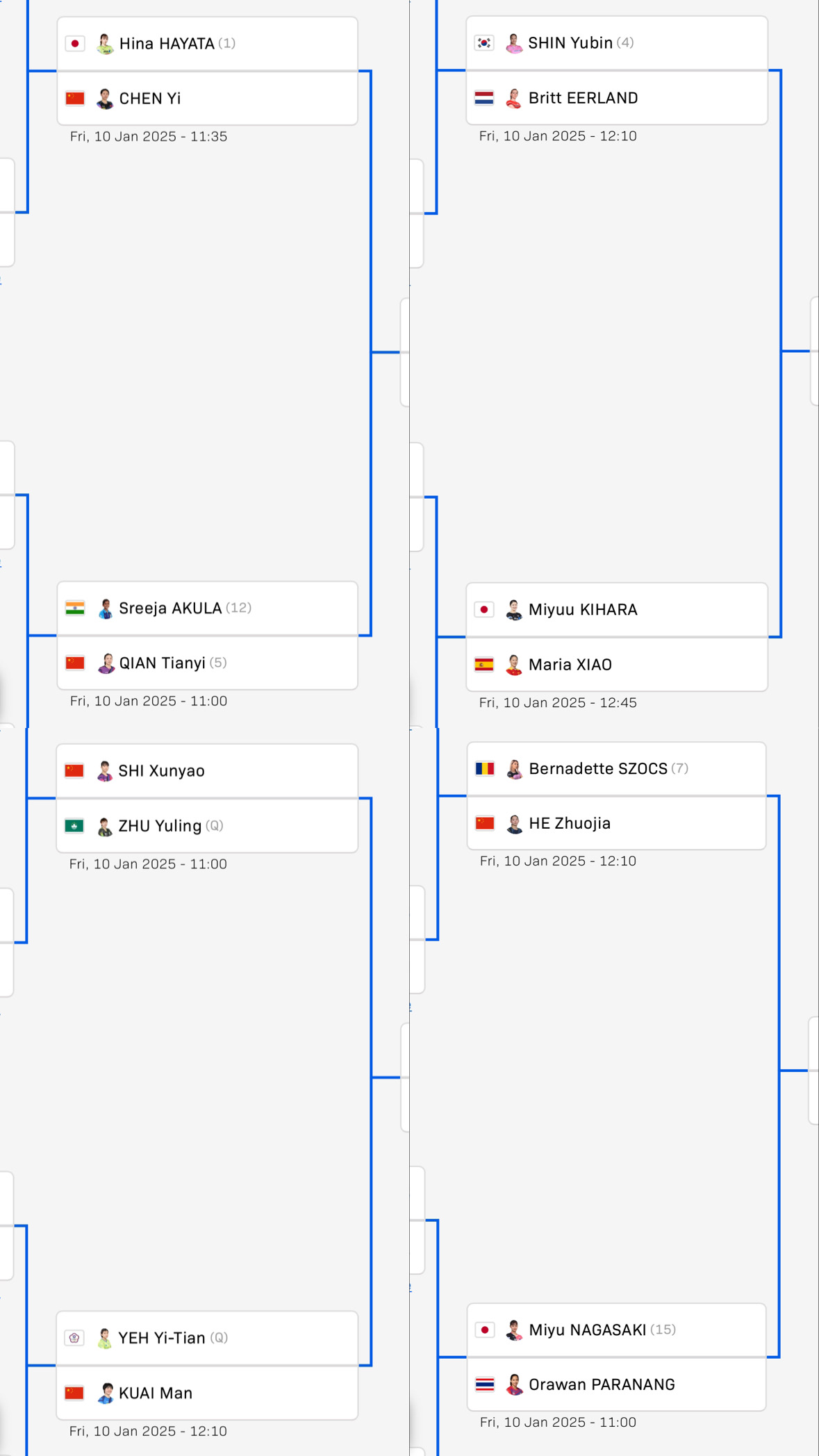Click CHEN Yi's player avatar
This screenshot has width=819, height=1456.
point(105,99)
